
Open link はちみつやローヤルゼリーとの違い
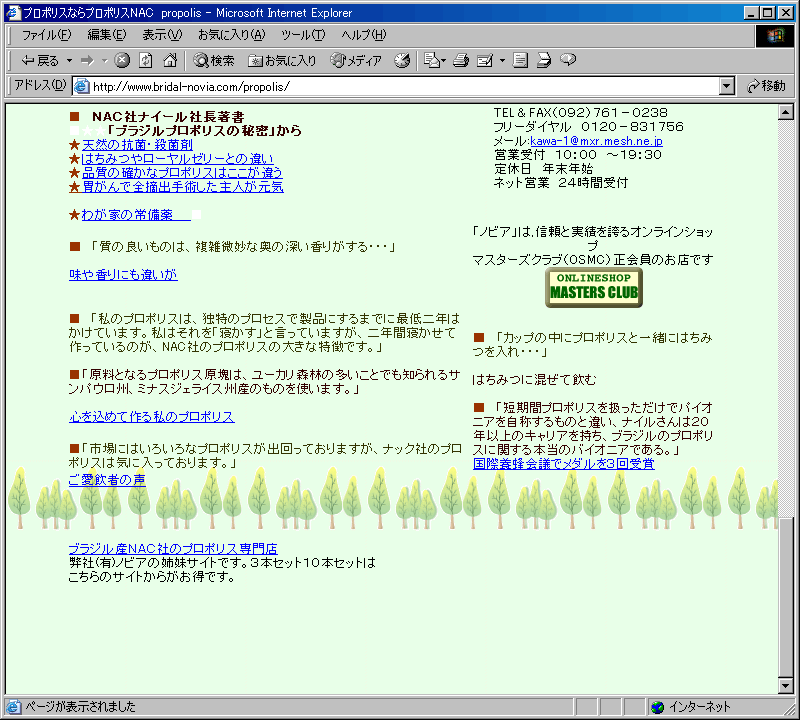point(178,159)
